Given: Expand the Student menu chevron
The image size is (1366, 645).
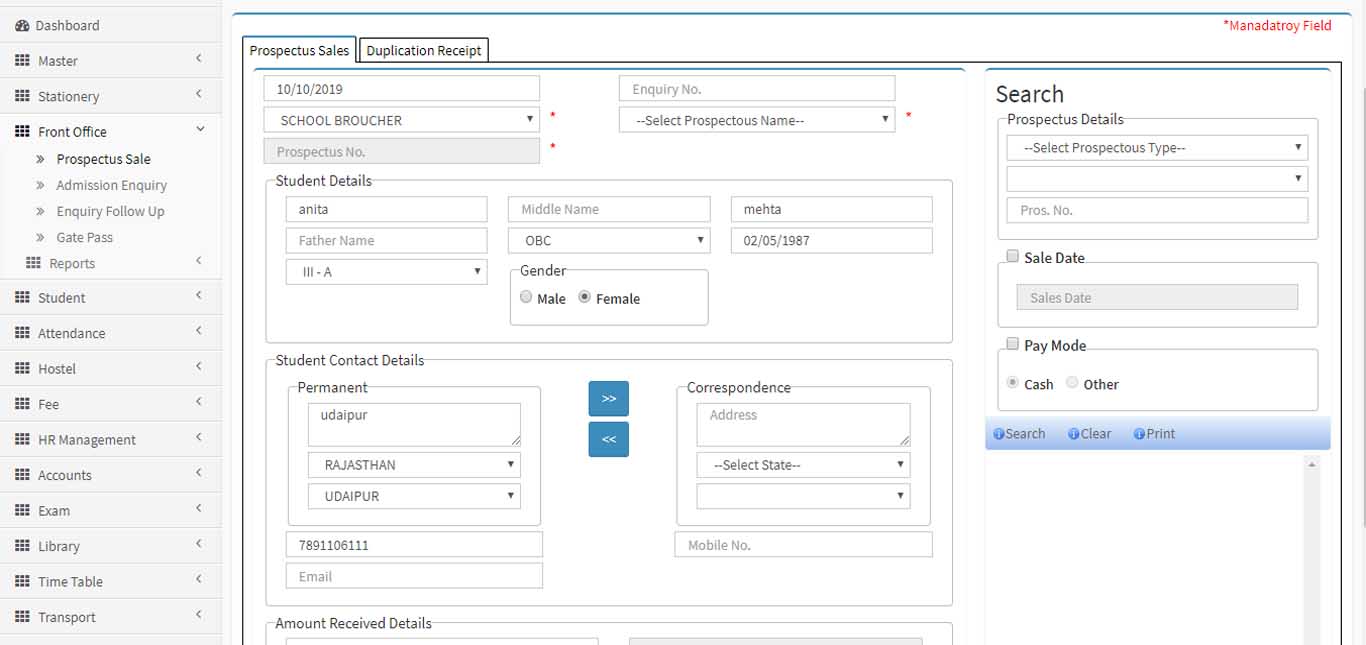Looking at the screenshot, I should pyautogui.click(x=199, y=295).
